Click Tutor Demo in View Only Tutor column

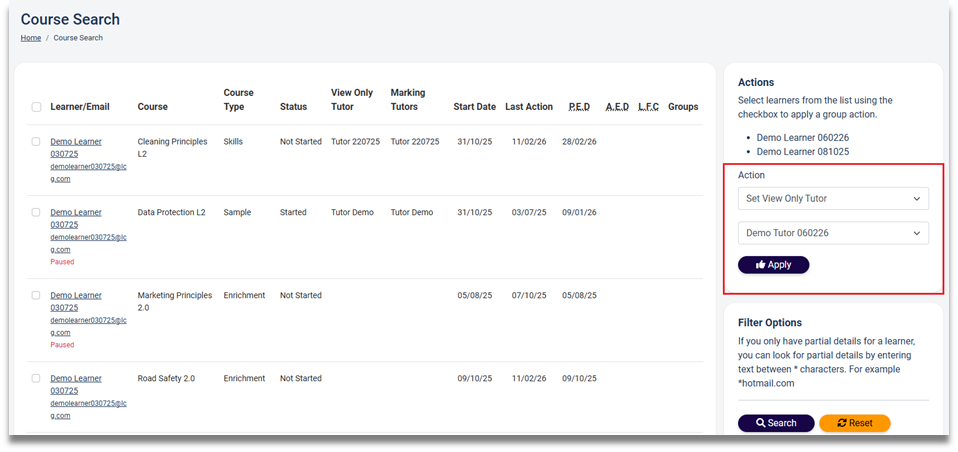coord(353,213)
